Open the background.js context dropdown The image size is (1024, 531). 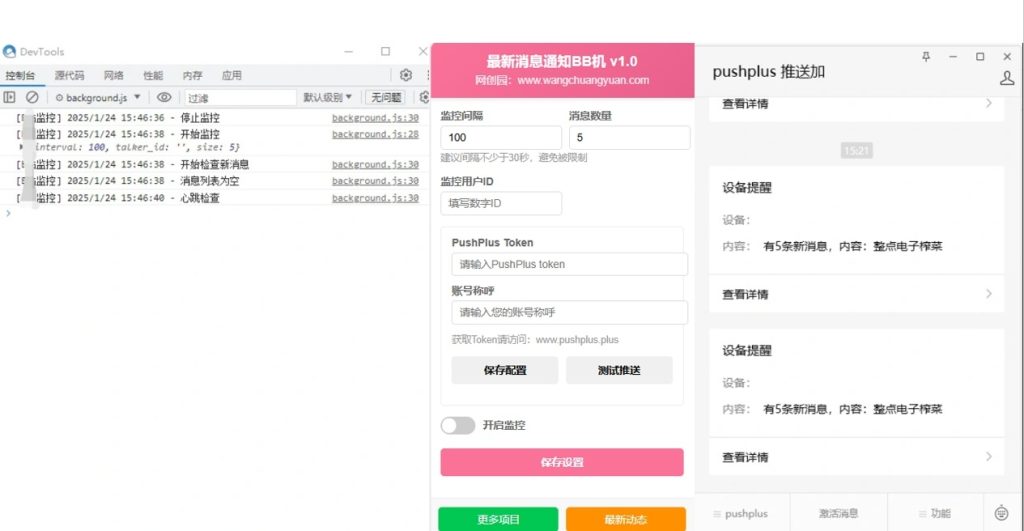(x=98, y=97)
